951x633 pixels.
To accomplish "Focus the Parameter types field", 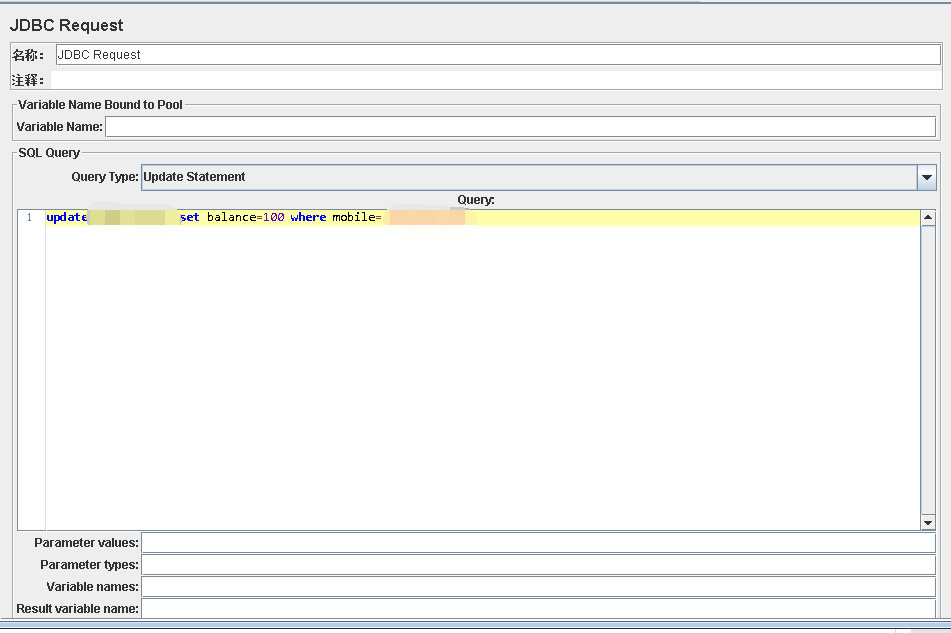I will pyautogui.click(x=539, y=565).
